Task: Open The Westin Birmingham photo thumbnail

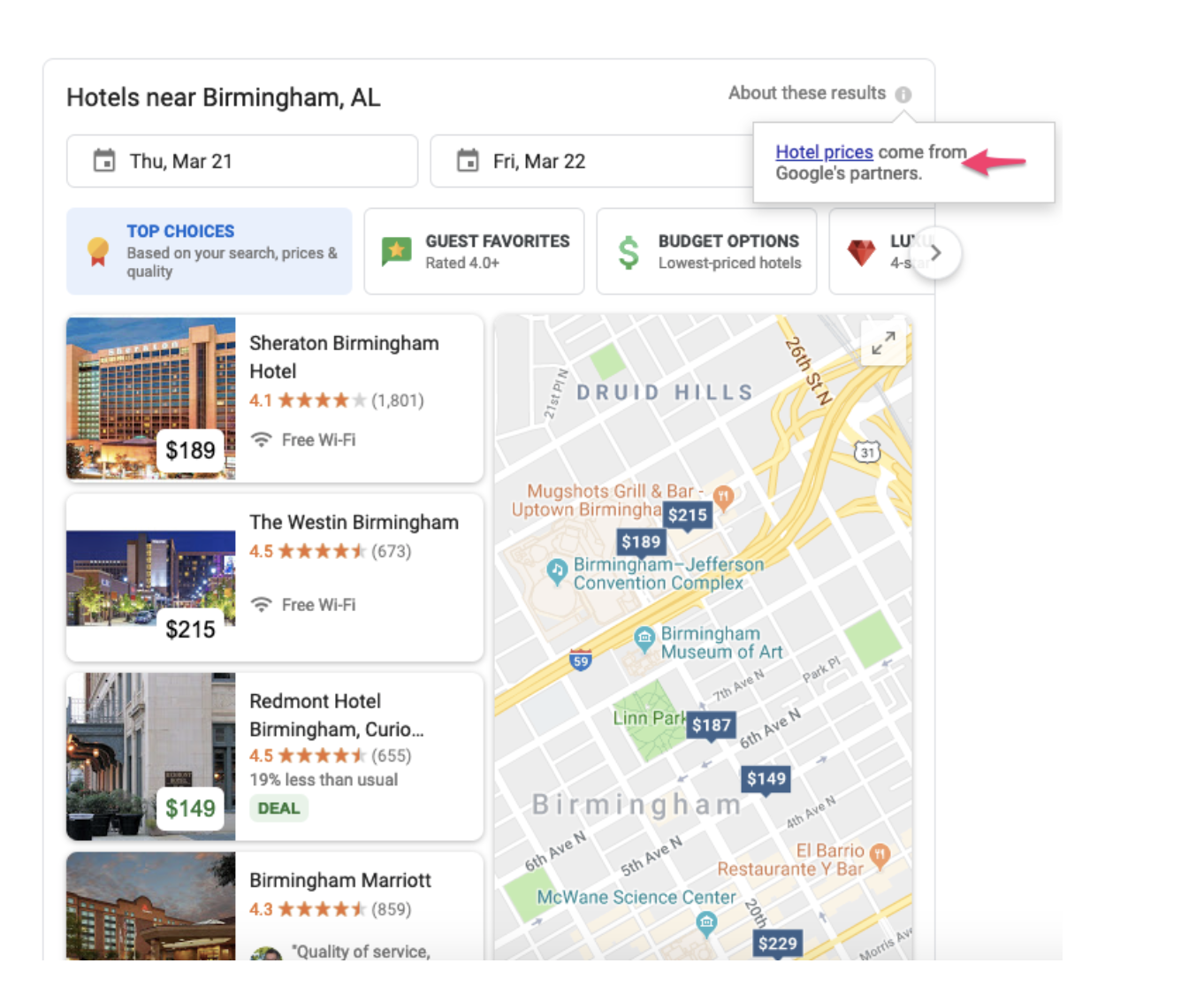Action: pos(151,577)
